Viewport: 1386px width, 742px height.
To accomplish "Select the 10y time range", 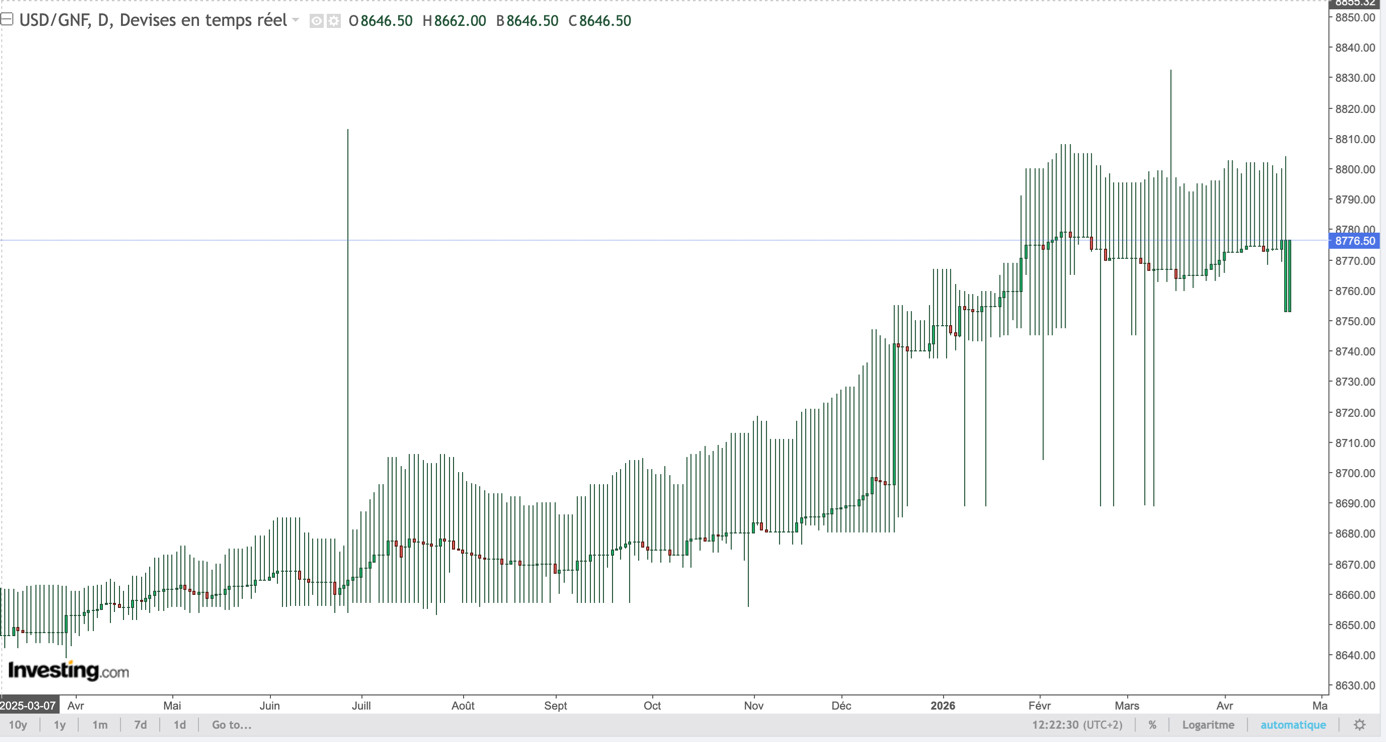I will pos(18,725).
